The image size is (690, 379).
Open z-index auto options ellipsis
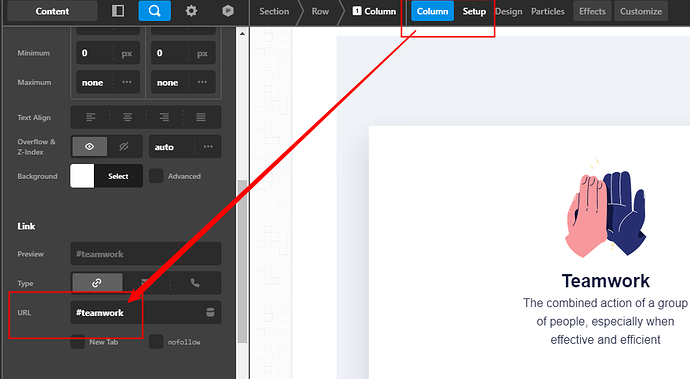208,147
